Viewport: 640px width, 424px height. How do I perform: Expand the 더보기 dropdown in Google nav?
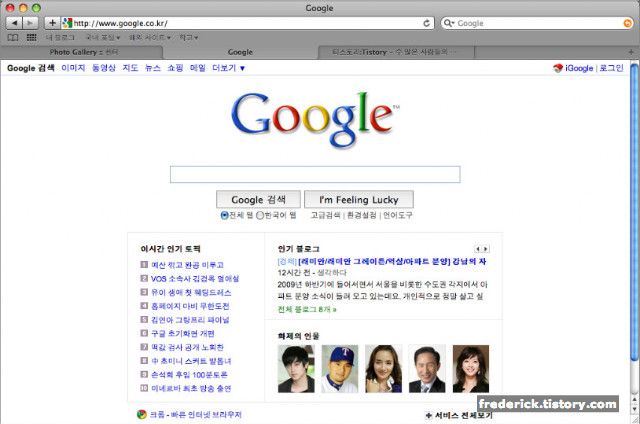coord(229,68)
